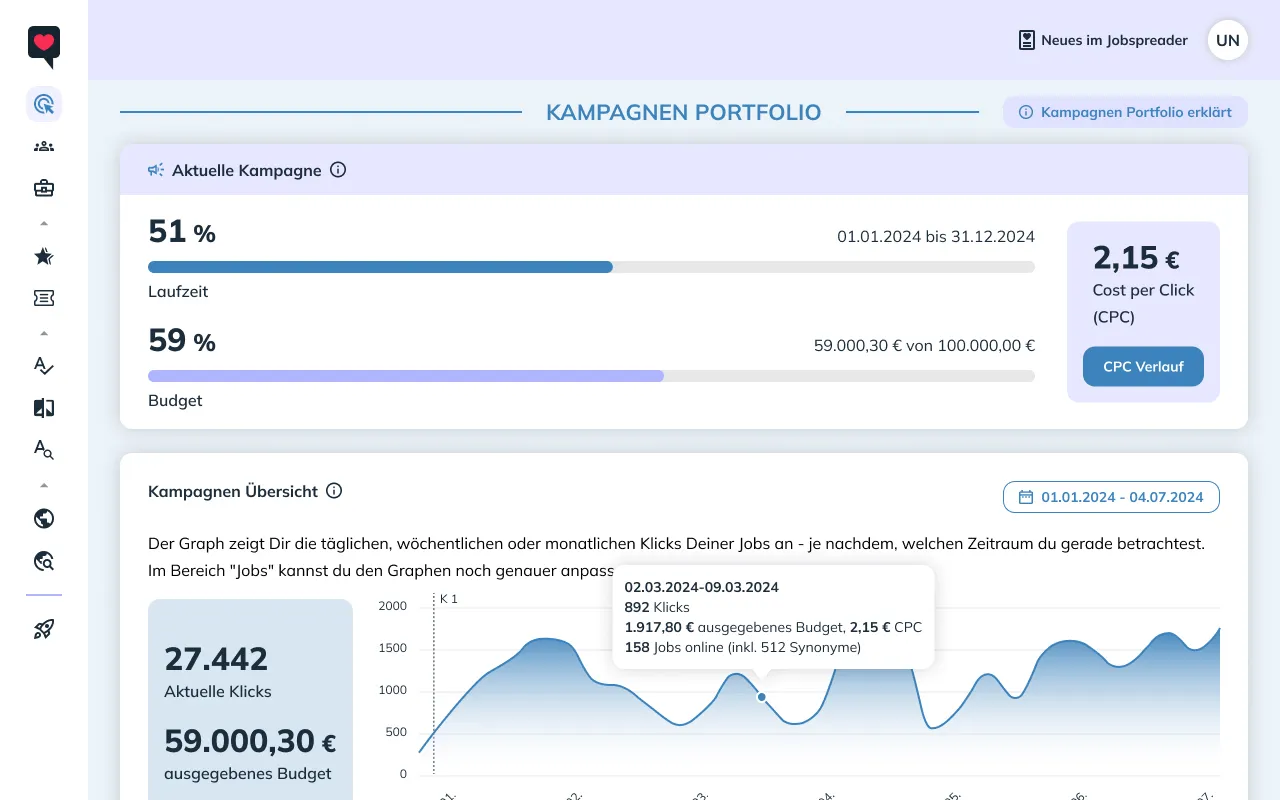Open the date range picker 01.01.2024 - 04.07.2024
This screenshot has height=800, width=1280.
click(1111, 497)
